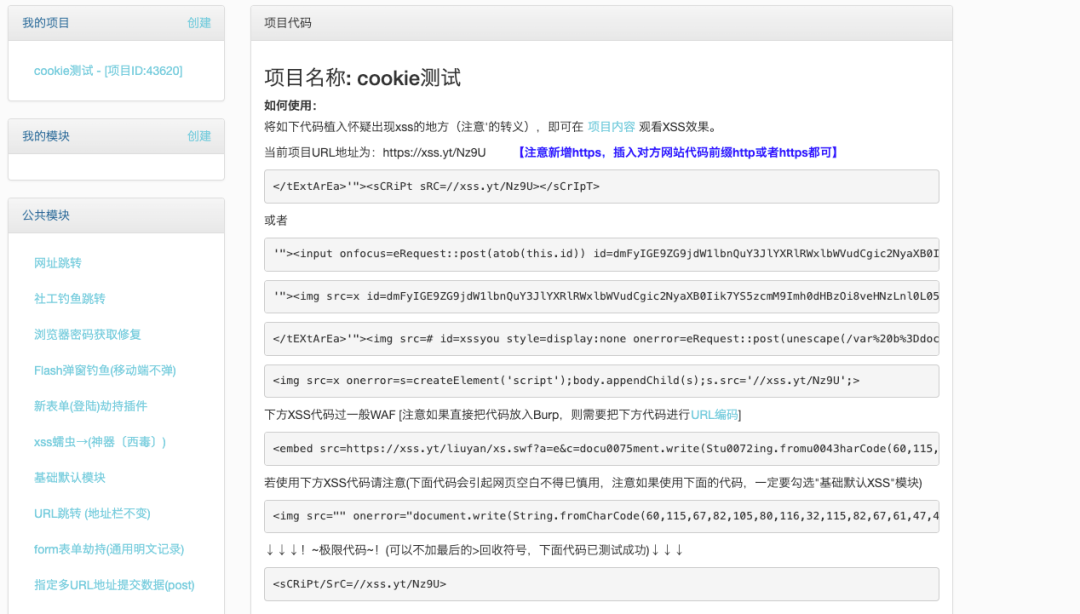Click the 公共模块 panel header
1080x614 pixels.
point(116,215)
